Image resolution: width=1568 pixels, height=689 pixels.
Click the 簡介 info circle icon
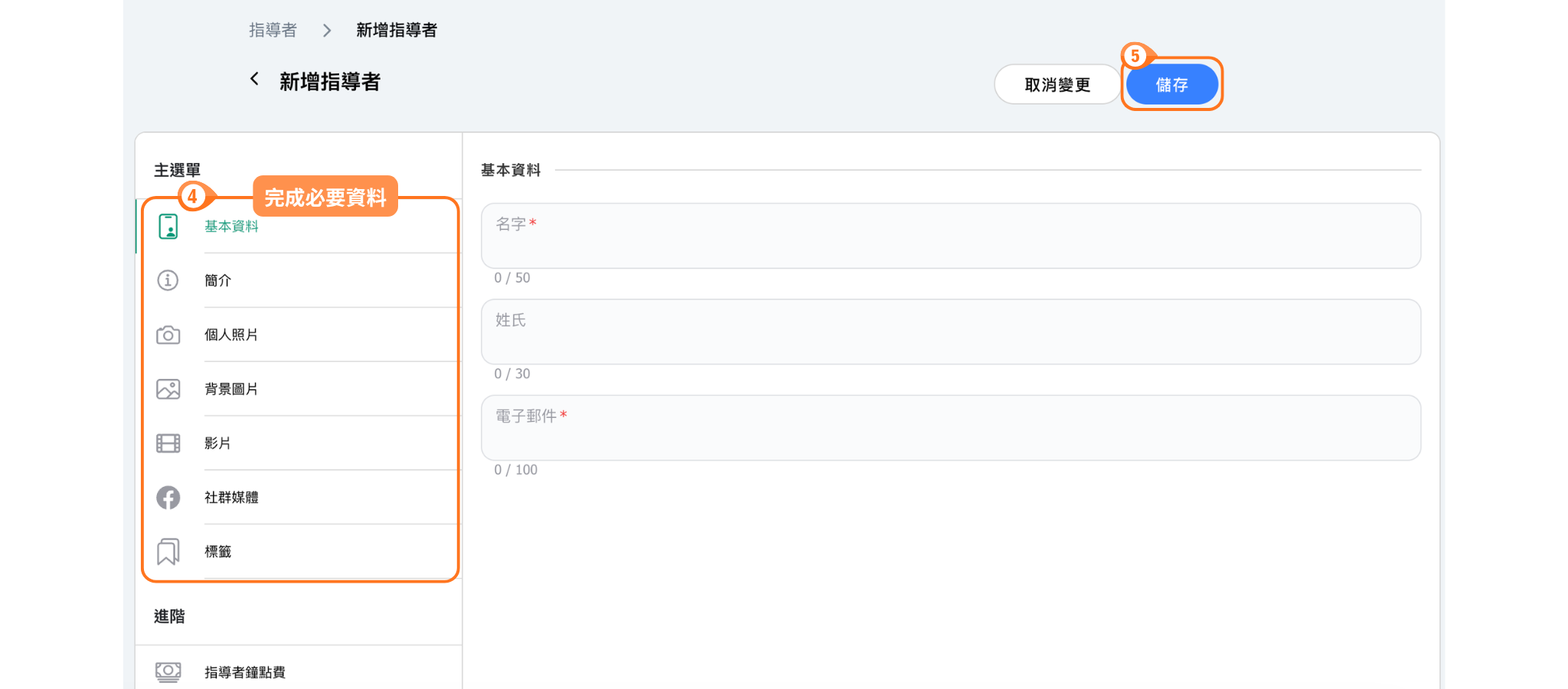coord(168,280)
